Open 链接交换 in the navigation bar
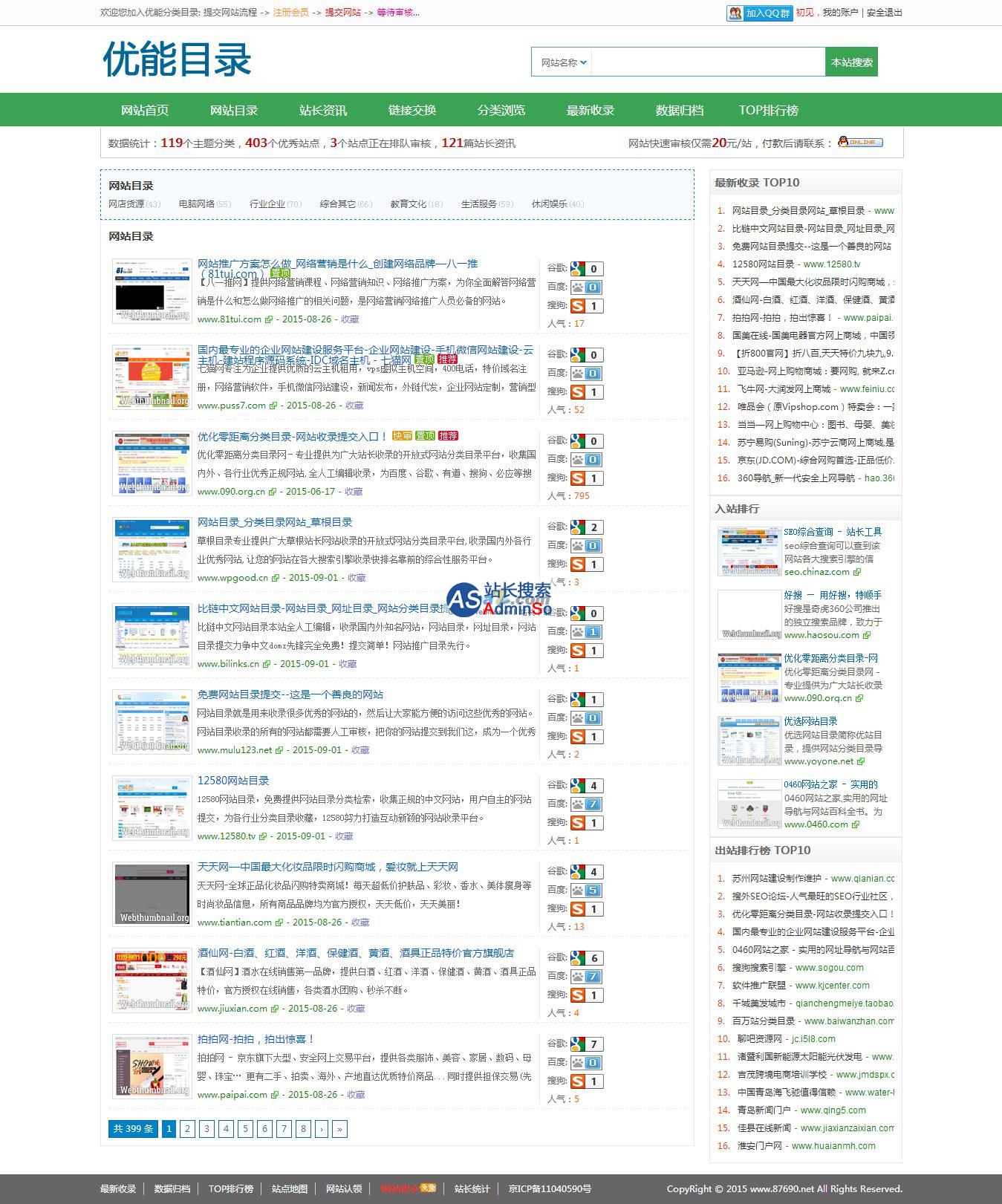 pyautogui.click(x=412, y=110)
